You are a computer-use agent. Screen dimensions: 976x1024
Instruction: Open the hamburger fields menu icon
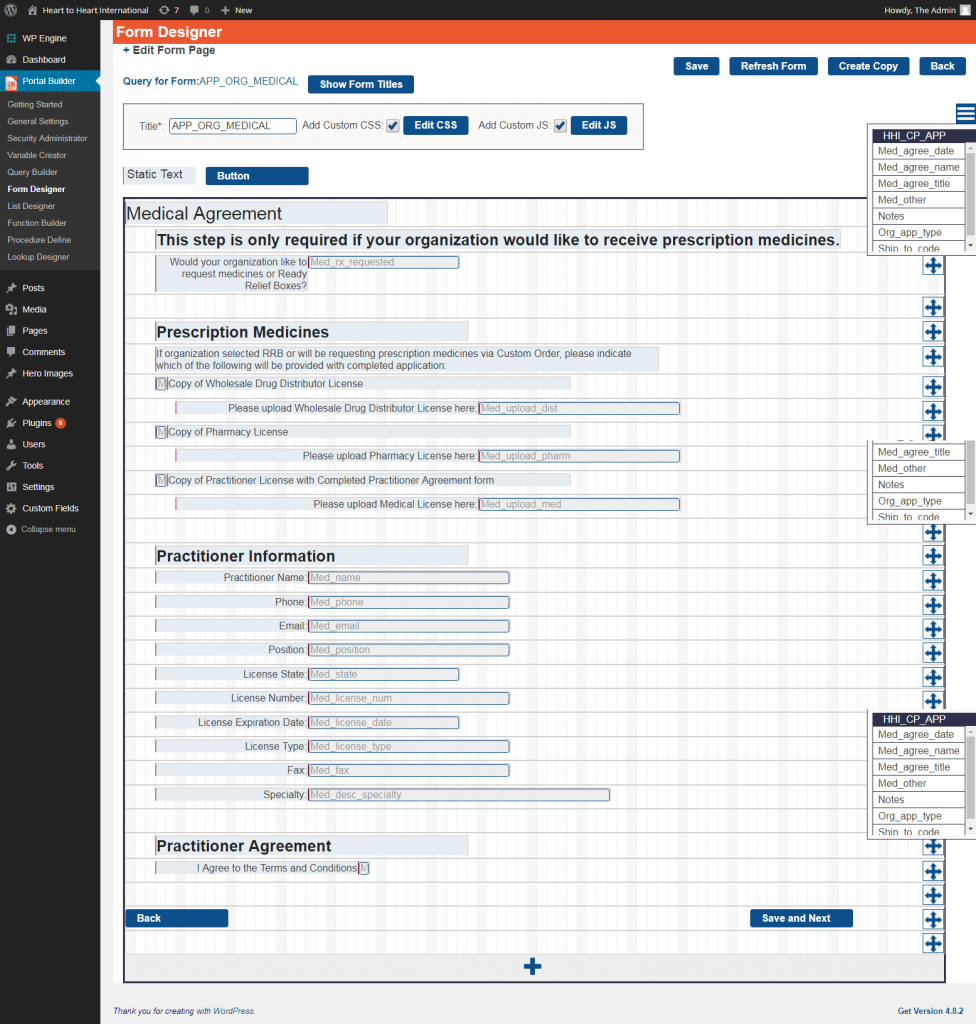966,113
